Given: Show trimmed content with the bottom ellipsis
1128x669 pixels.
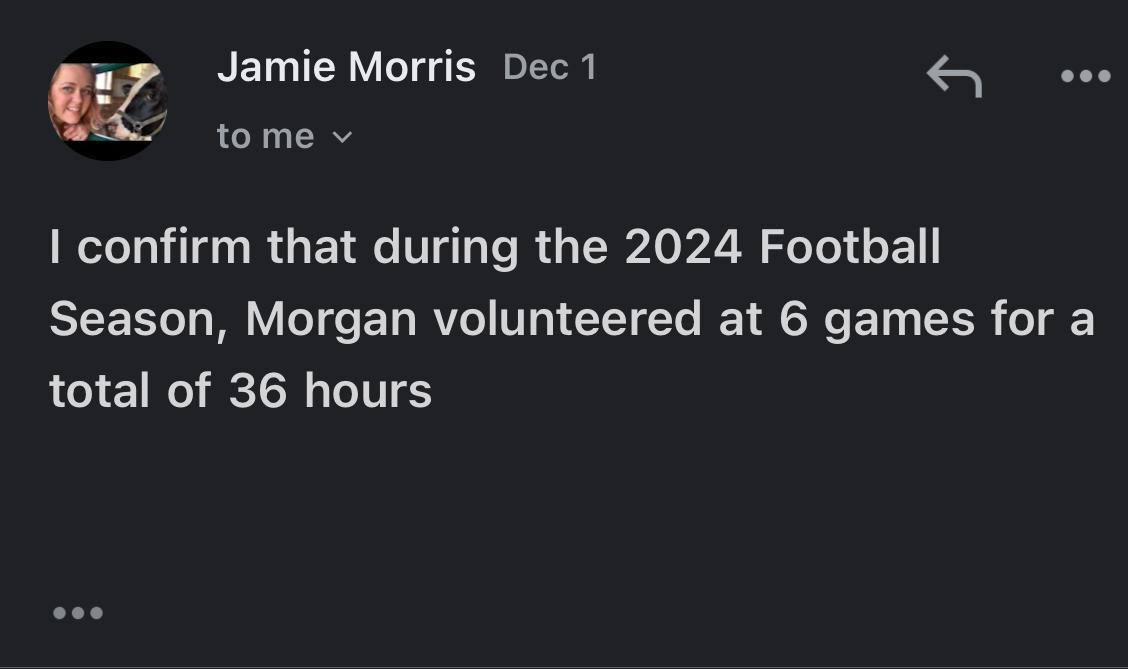Looking at the screenshot, I should pyautogui.click(x=77, y=612).
